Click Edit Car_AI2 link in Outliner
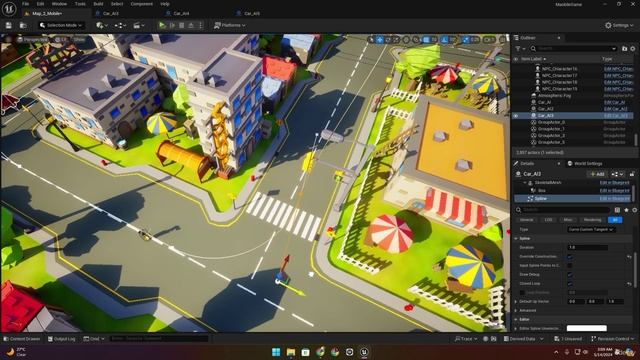This screenshot has height=360, width=640. pyautogui.click(x=616, y=109)
